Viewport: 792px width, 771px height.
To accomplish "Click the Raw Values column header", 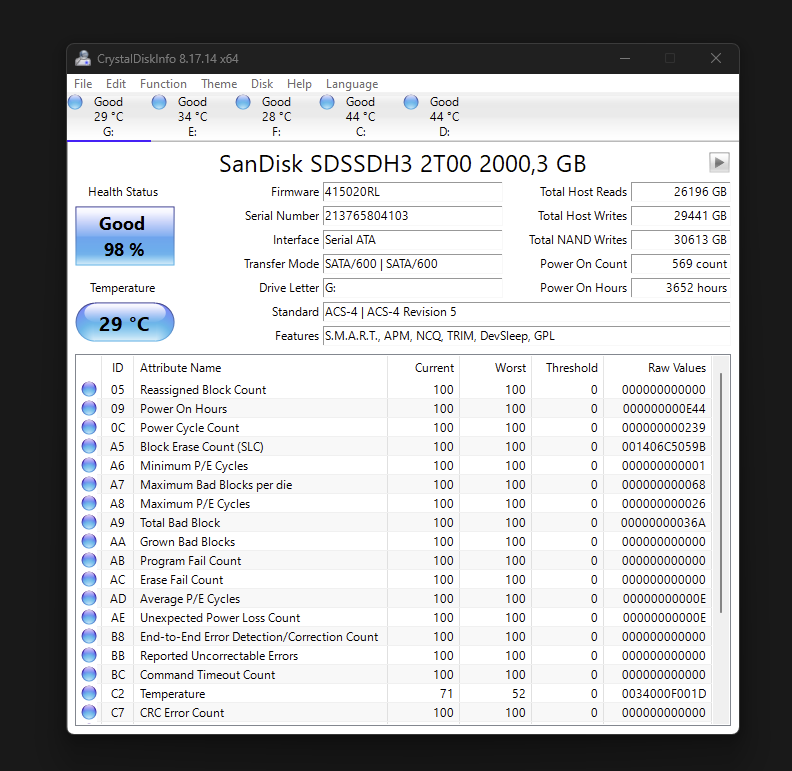I will 658,368.
